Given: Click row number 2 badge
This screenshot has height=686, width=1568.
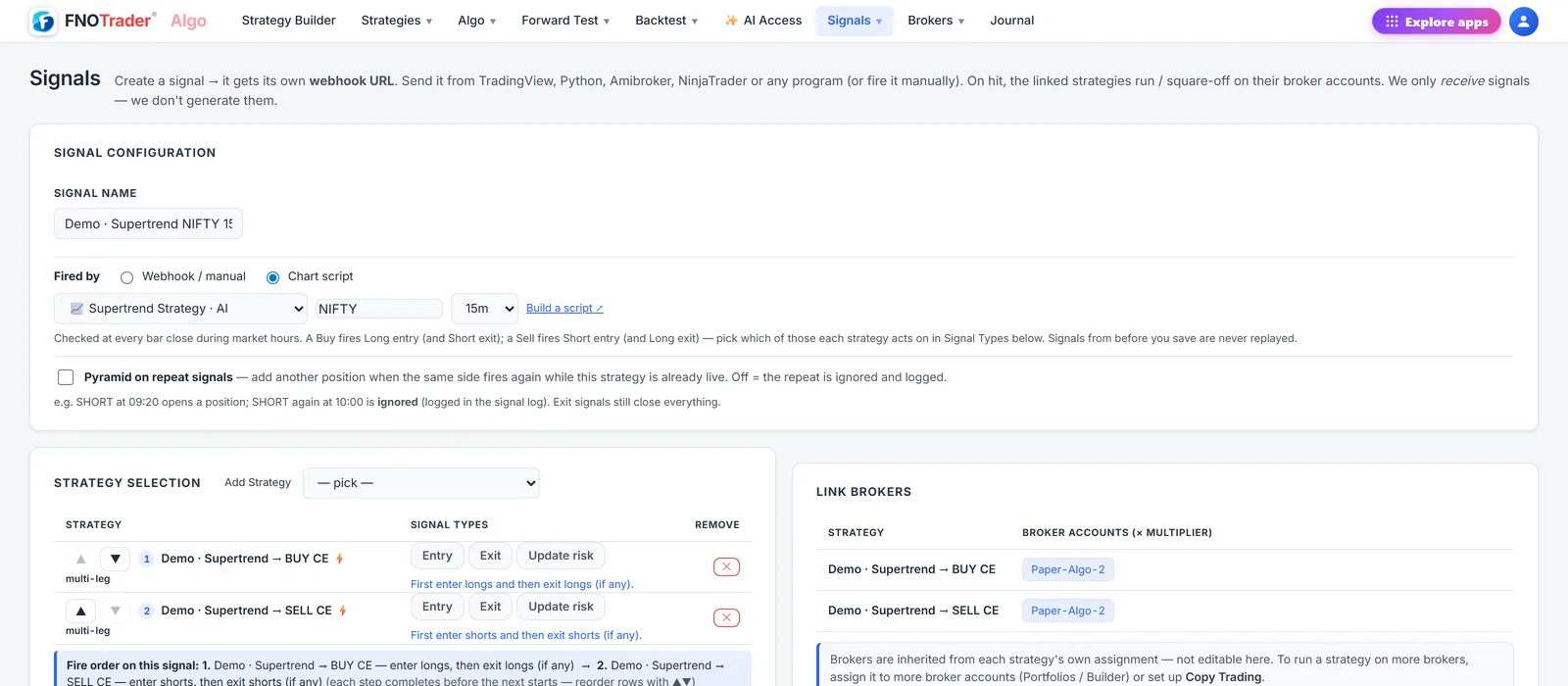Looking at the screenshot, I should 146,611.
